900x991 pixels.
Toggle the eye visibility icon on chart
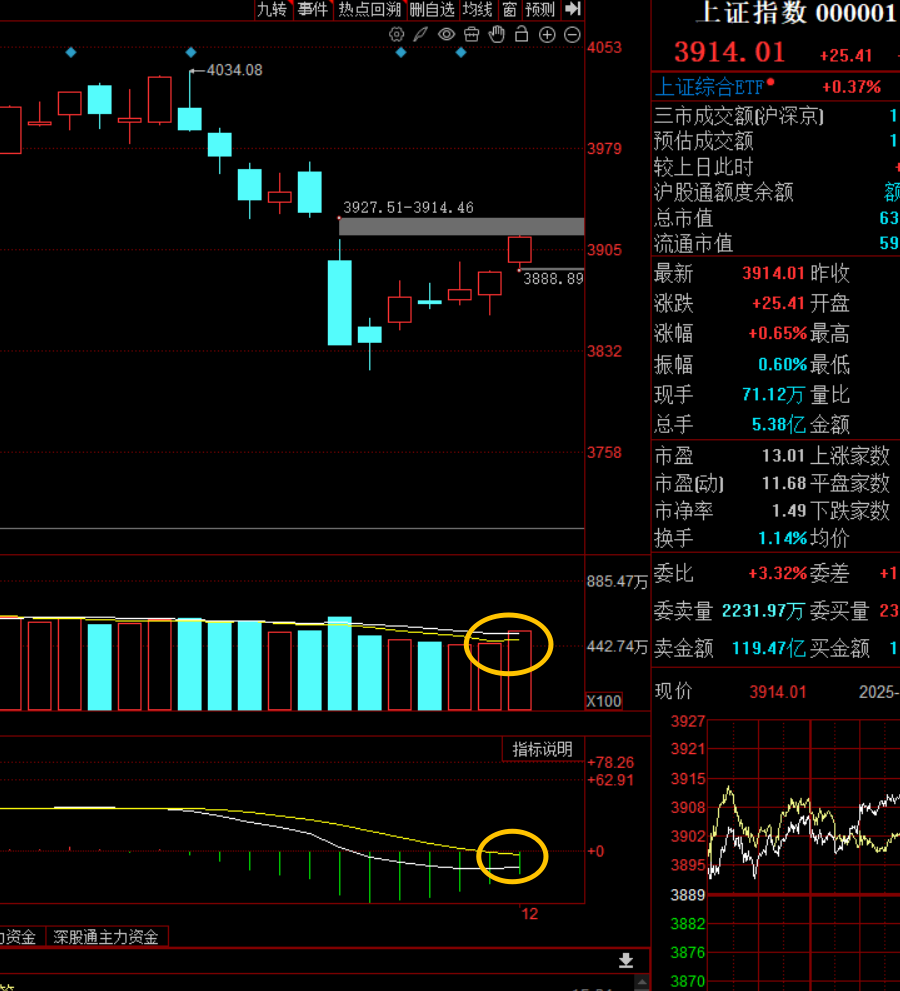[x=446, y=35]
